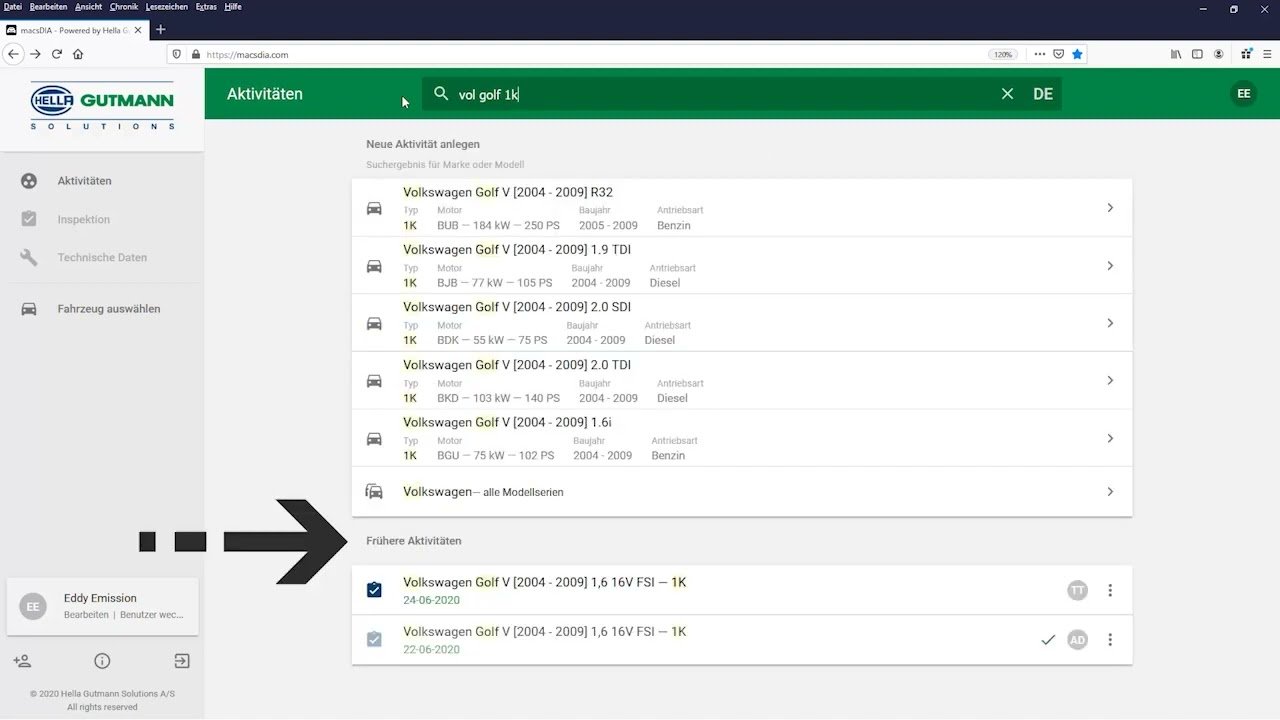Viewport: 1280px width, 720px height.
Task: Click the EE avatar in user card
Action: click(x=33, y=606)
